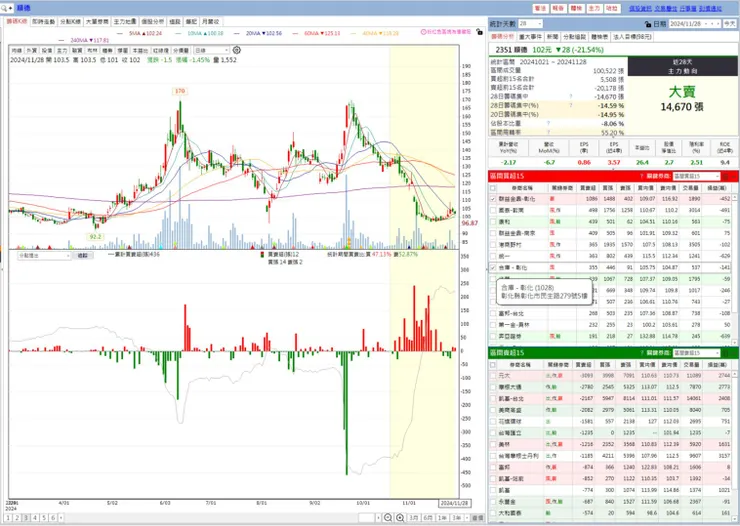Viewport: 740px width, 526px height.
Task: Click first small icon right of green header dropdown
Action: point(725,353)
